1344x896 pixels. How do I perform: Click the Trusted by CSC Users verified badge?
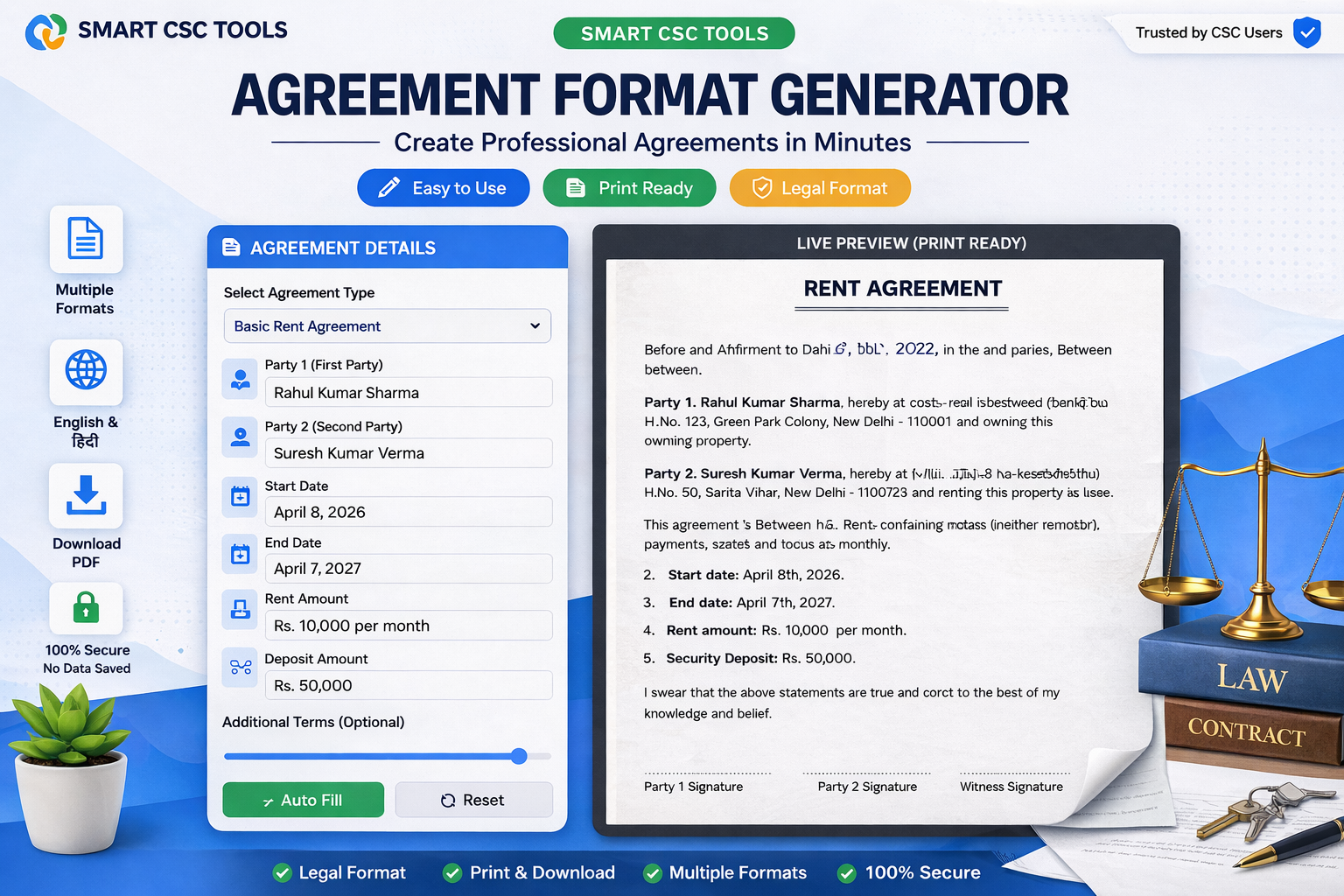1306,32
